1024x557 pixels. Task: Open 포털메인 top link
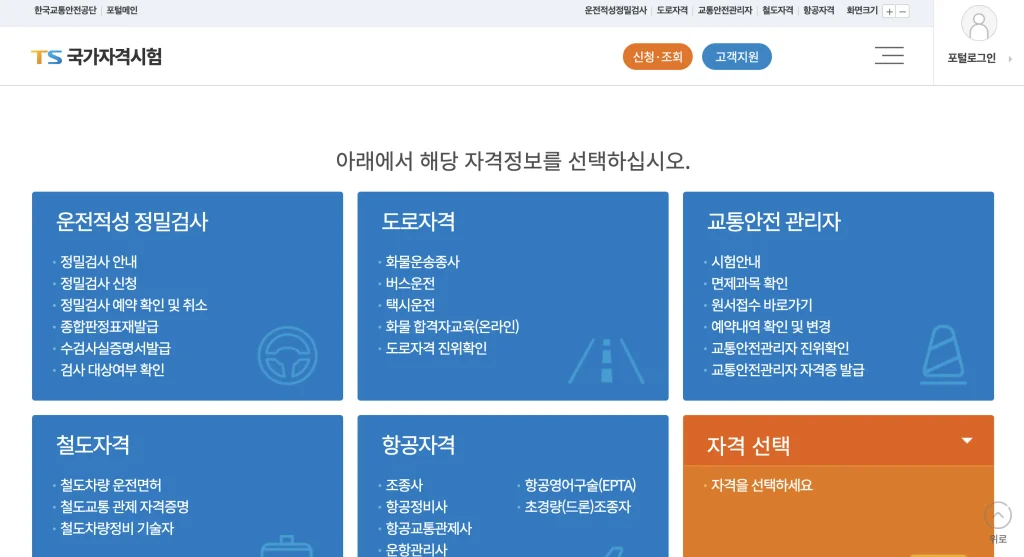tap(121, 10)
